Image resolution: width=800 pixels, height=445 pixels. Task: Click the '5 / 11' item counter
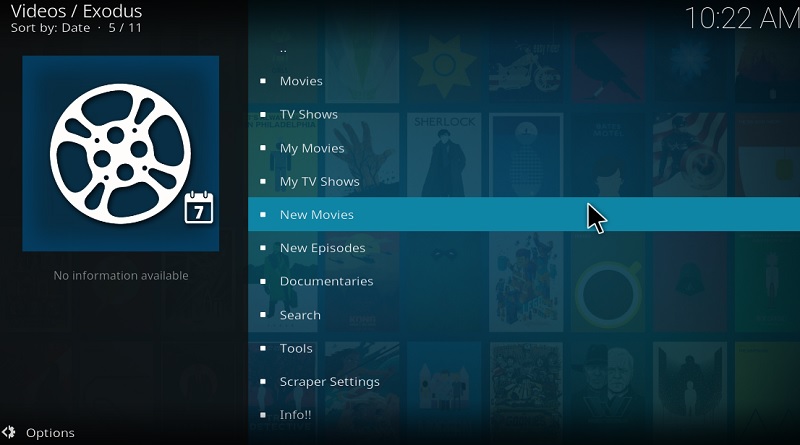tap(125, 28)
